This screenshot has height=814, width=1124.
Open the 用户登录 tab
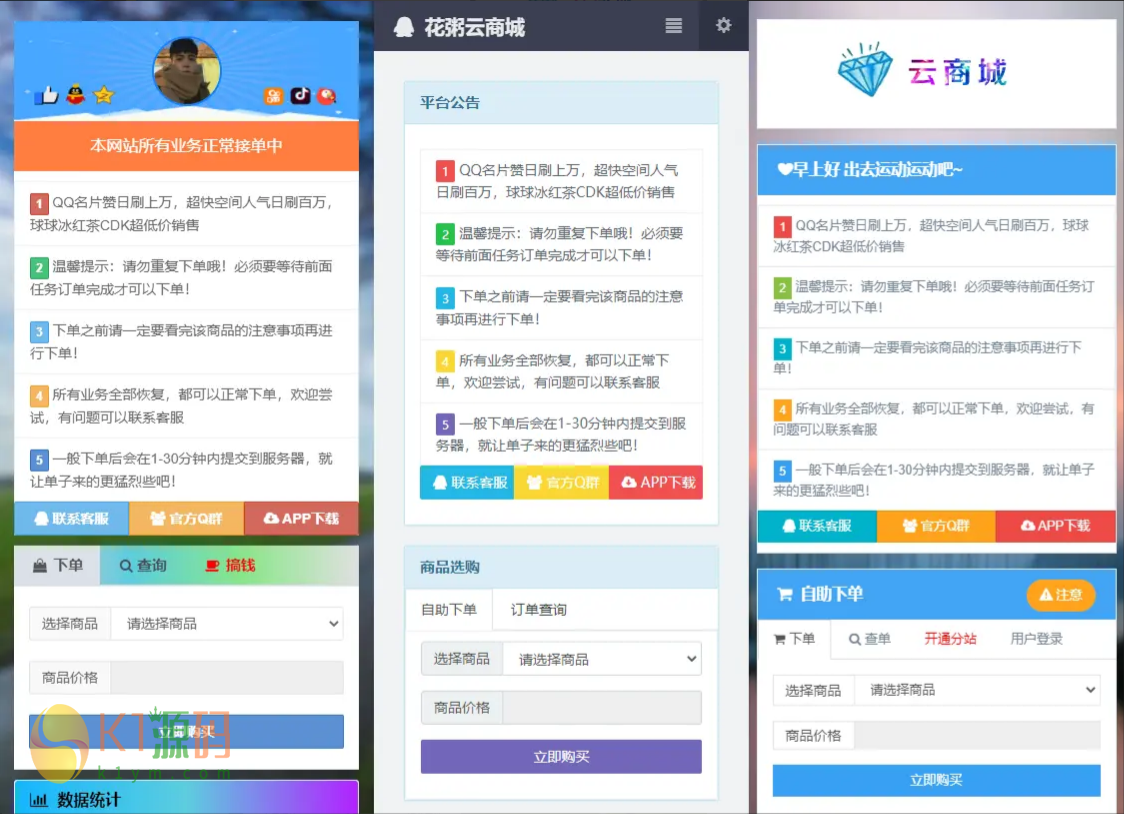1037,639
